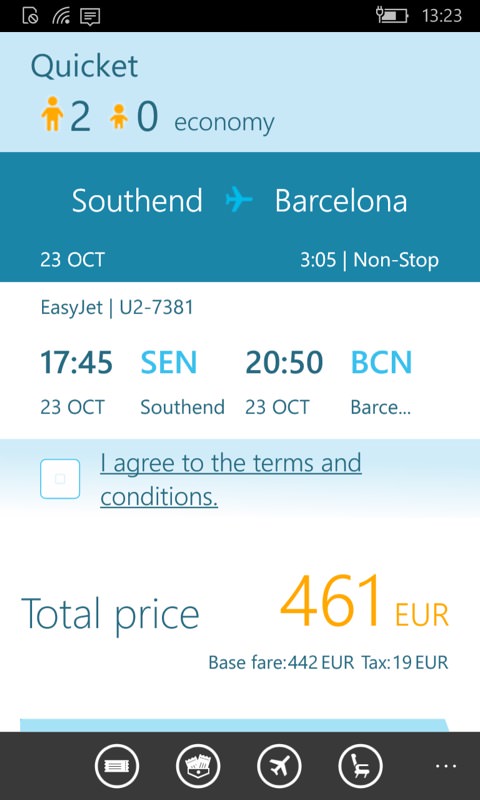
Task: Tap the wallet tickets icon
Action: [198, 766]
